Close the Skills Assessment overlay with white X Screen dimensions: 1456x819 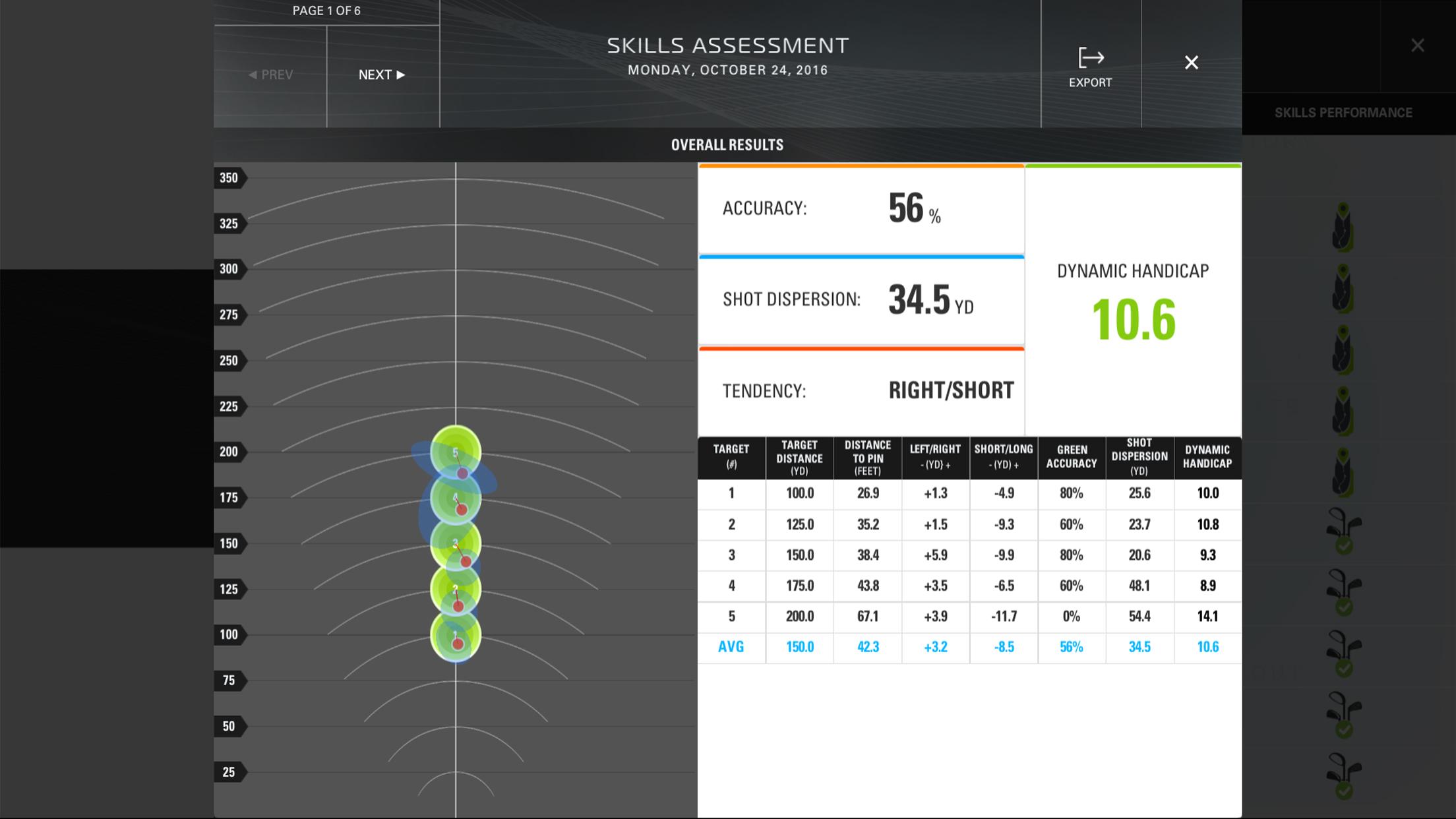coord(1191,63)
